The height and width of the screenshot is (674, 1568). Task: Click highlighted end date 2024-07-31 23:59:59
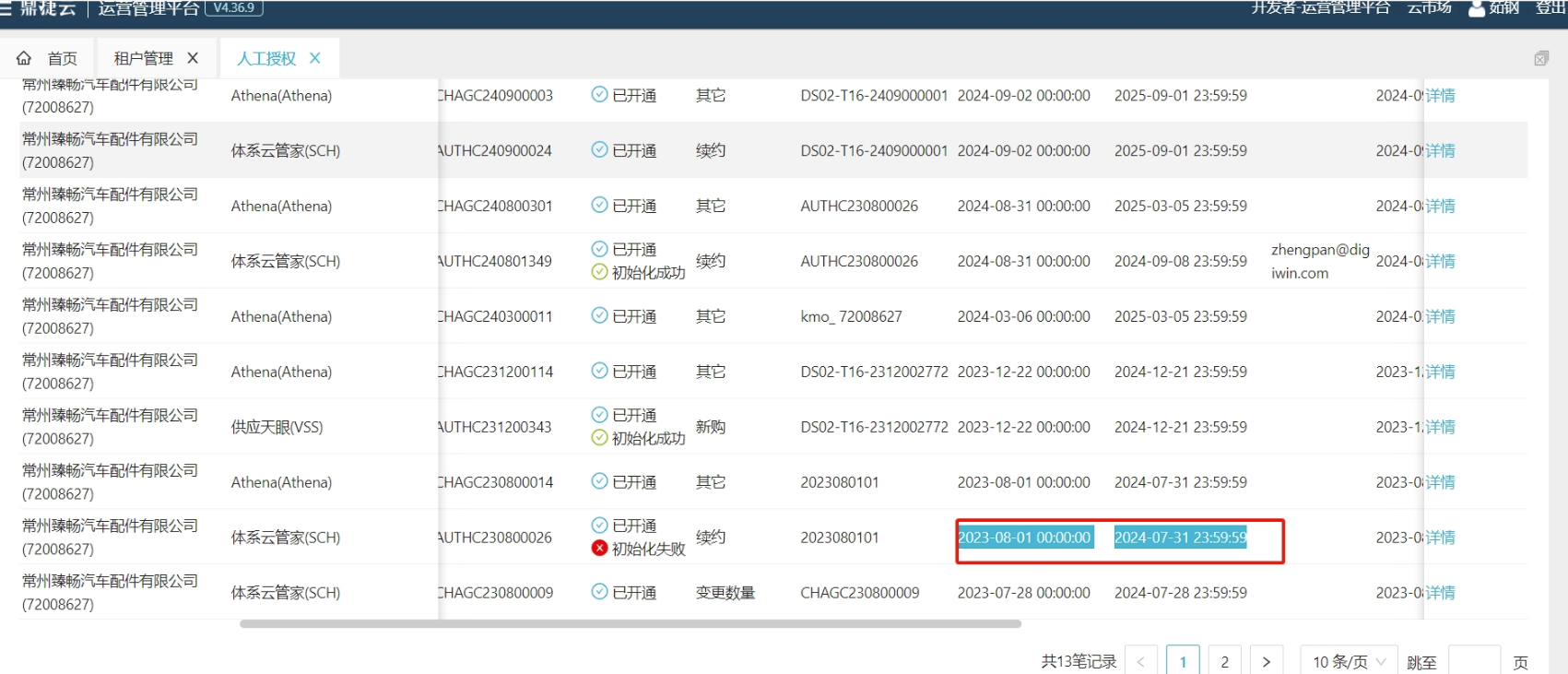point(1181,538)
